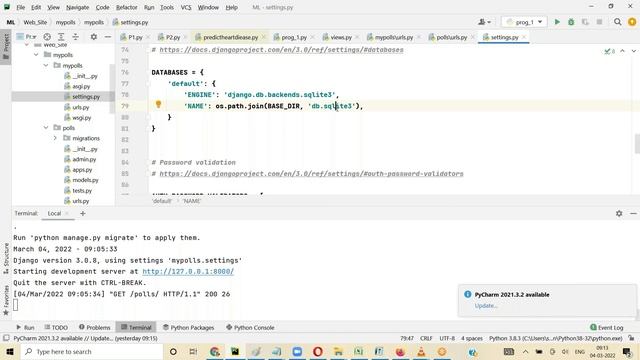Image resolution: width=640 pixels, height=360 pixels.
Task: Expand all in Project panel
Action: coord(61,37)
